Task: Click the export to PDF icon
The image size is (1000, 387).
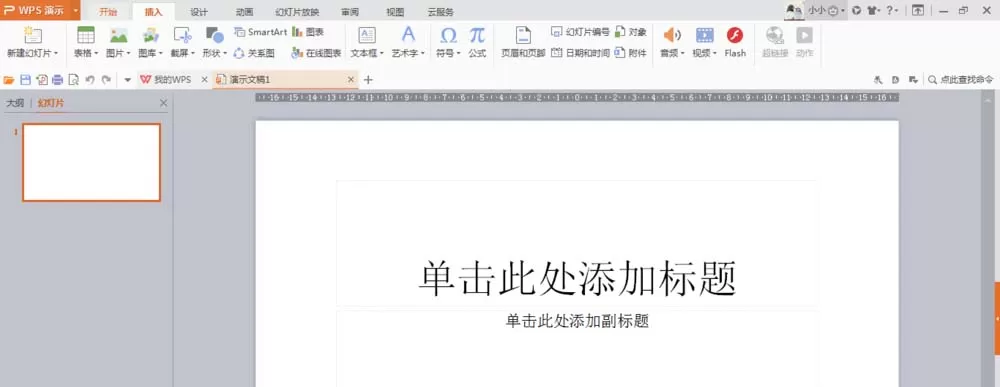Action: pyautogui.click(x=41, y=80)
